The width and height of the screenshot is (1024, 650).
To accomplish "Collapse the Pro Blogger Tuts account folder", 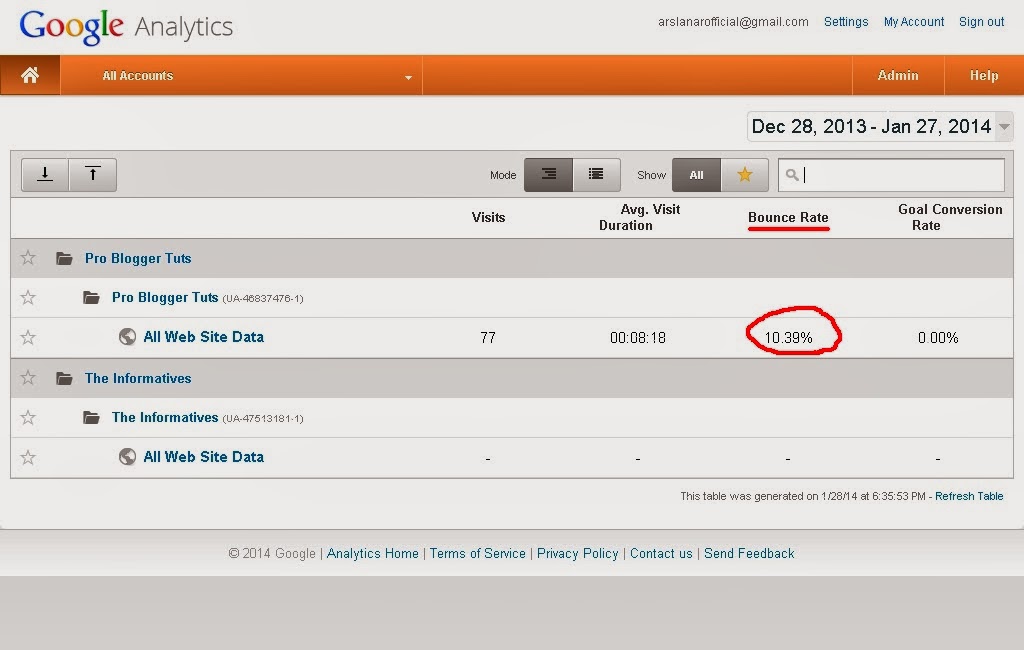I will (x=64, y=258).
